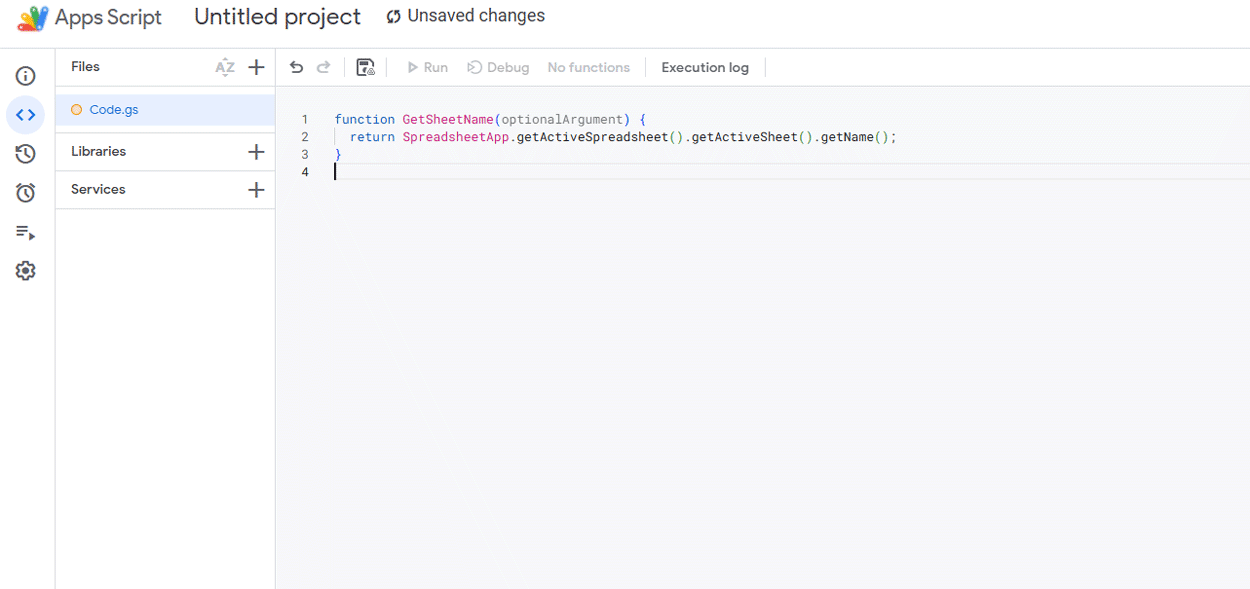Rename the Untitled project title
This screenshot has height=589, width=1250.
click(x=277, y=17)
